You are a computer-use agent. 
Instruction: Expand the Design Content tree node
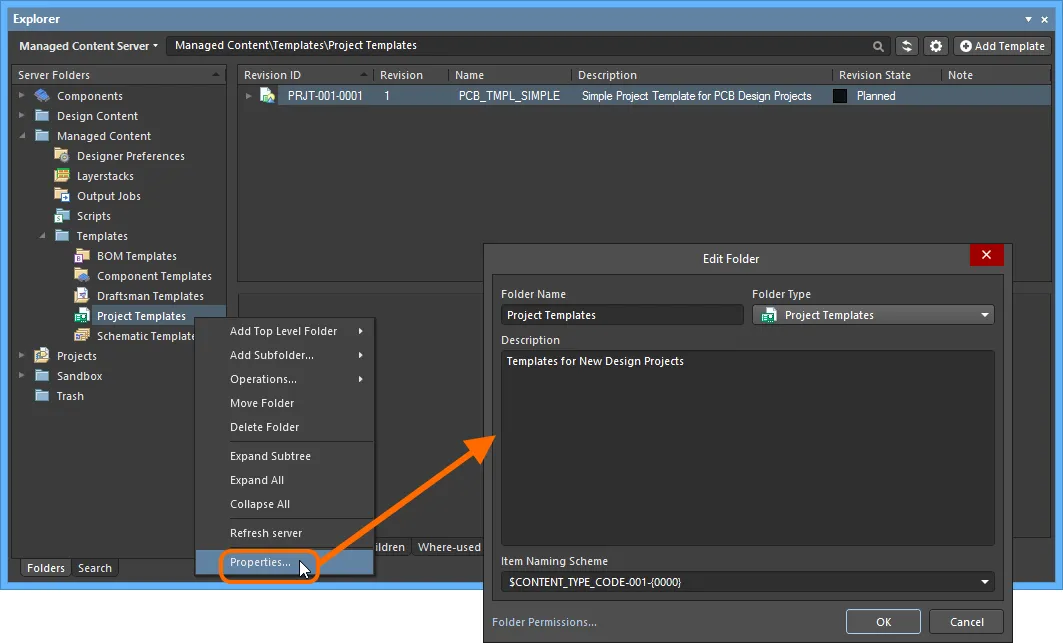point(22,115)
